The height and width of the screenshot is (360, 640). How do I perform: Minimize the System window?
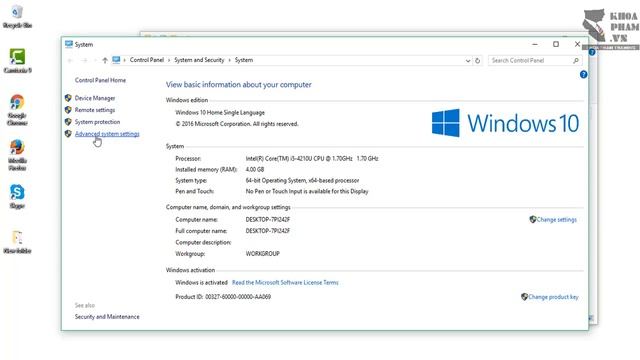(x=535, y=44)
